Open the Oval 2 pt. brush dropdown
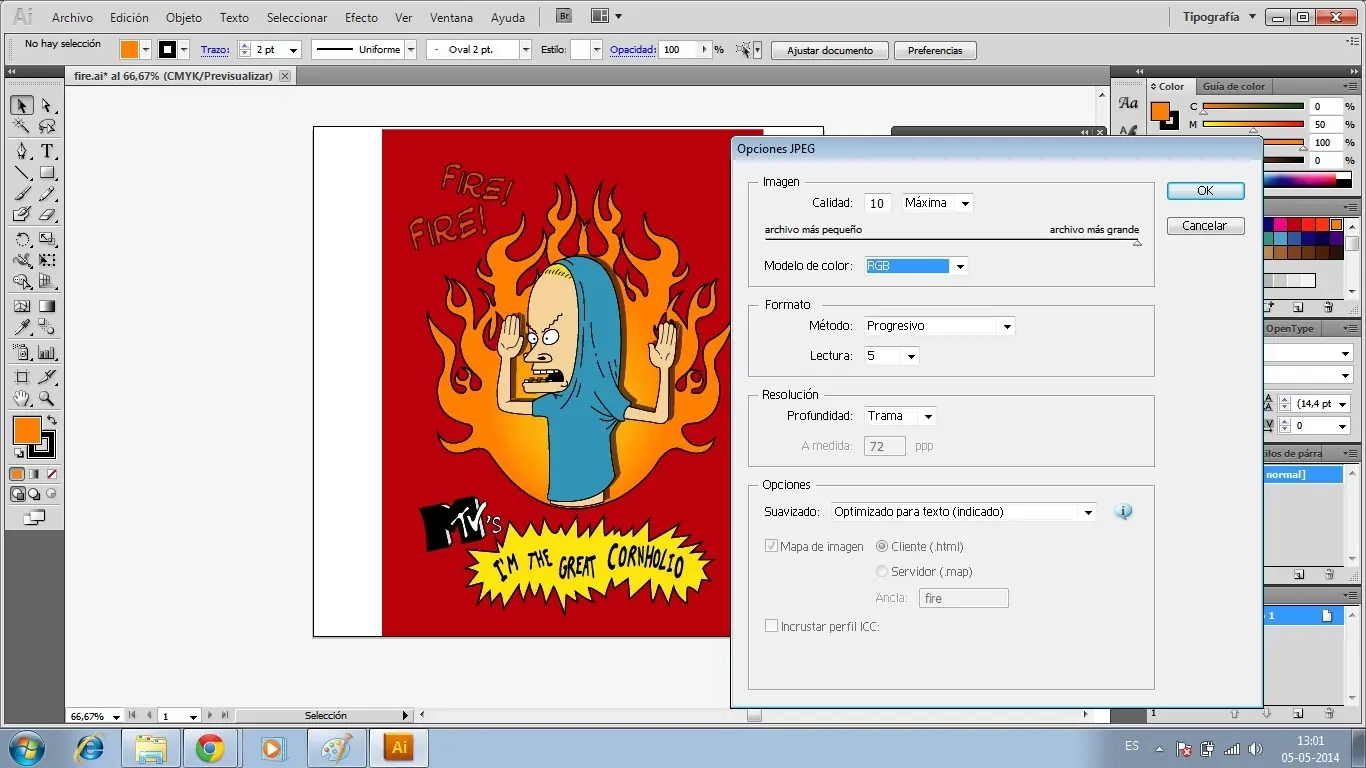1366x768 pixels. tap(525, 50)
